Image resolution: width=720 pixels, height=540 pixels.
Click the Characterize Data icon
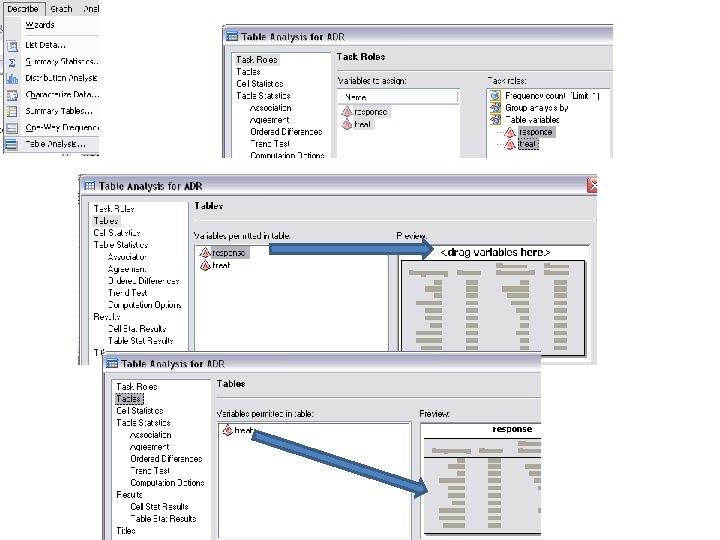point(12,95)
